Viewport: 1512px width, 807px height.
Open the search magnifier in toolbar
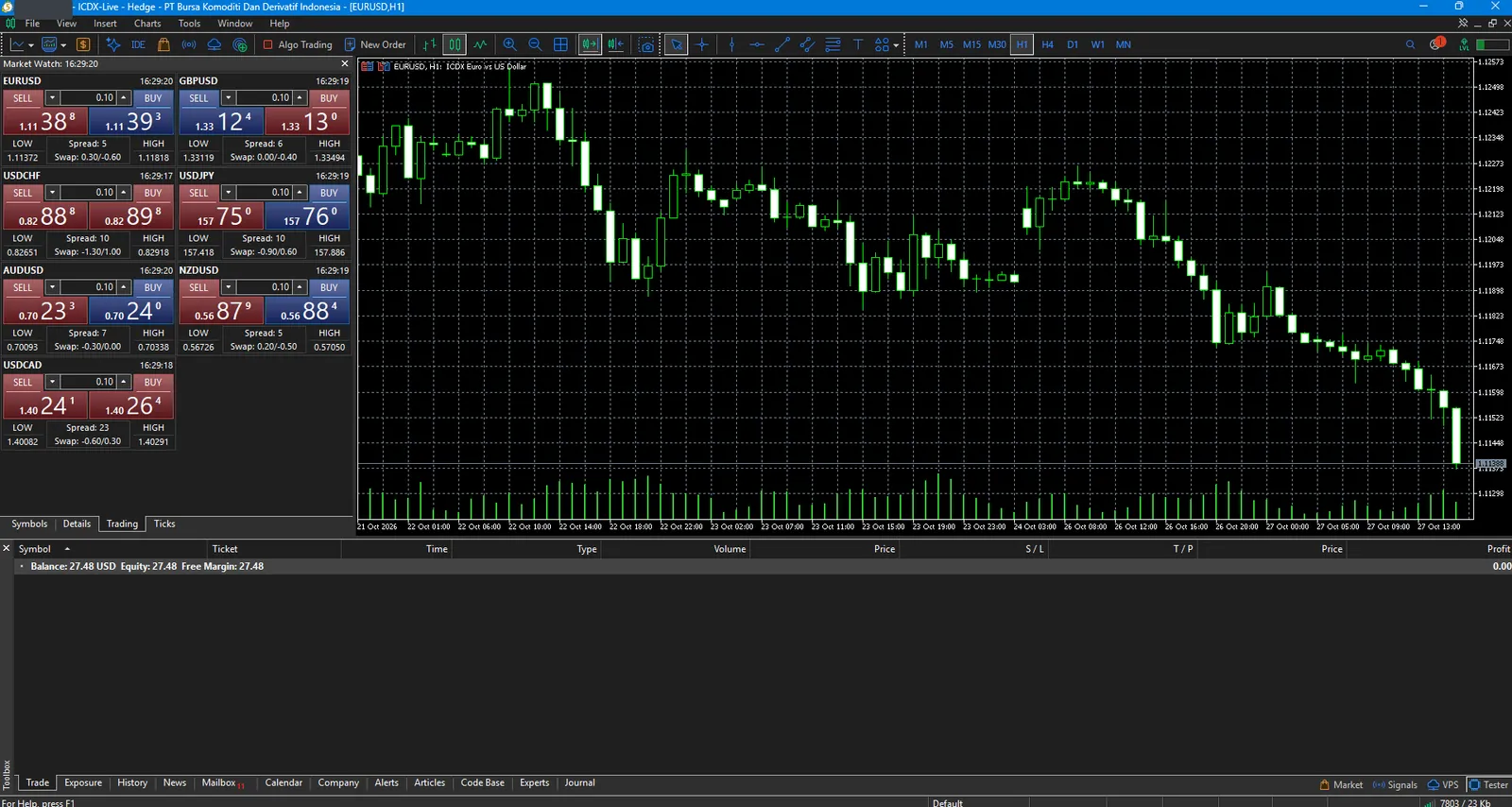point(1410,44)
